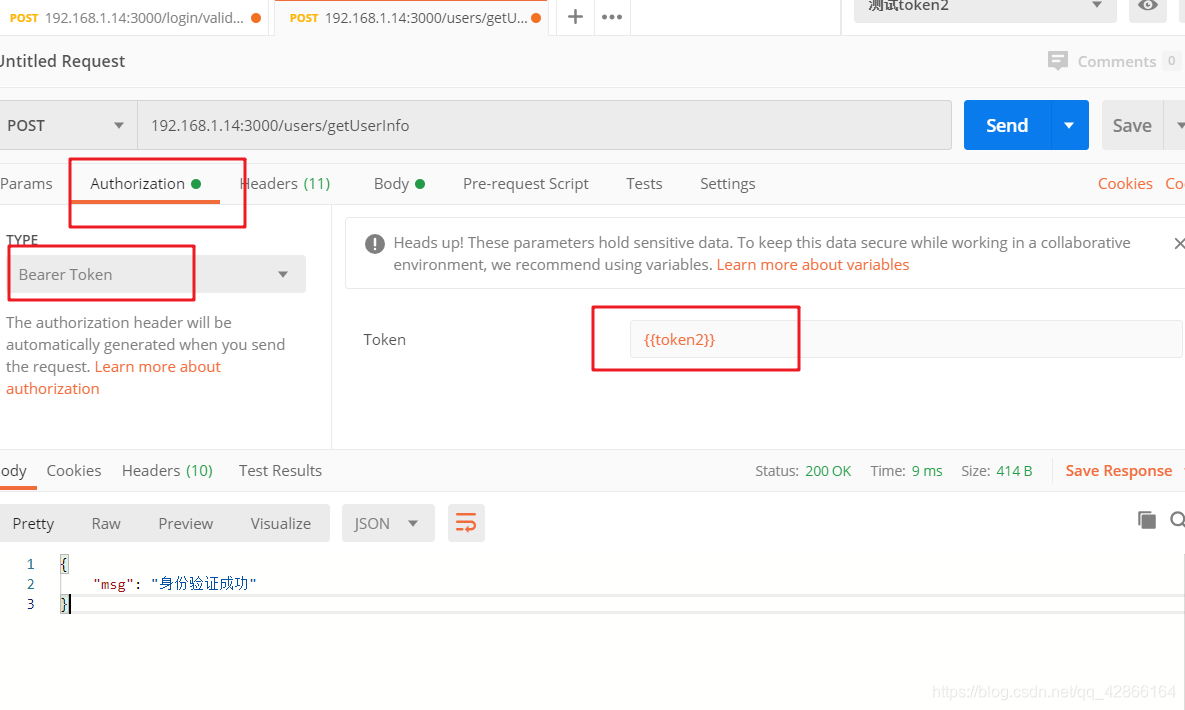Click the Heads up info icon
1185x710 pixels.
tap(375, 243)
